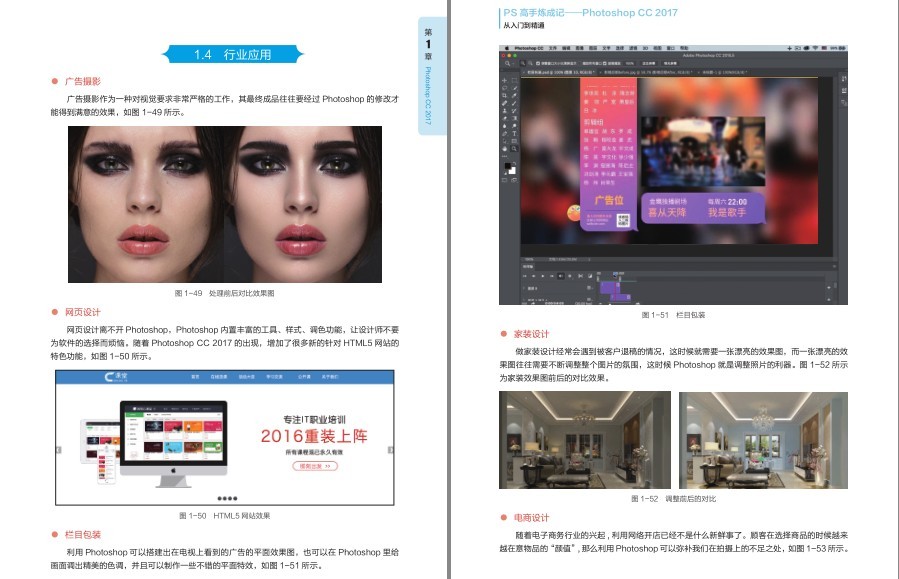Open the 滤镜 menu in Photoshop figure
The height and width of the screenshot is (579, 899).
[x=633, y=48]
